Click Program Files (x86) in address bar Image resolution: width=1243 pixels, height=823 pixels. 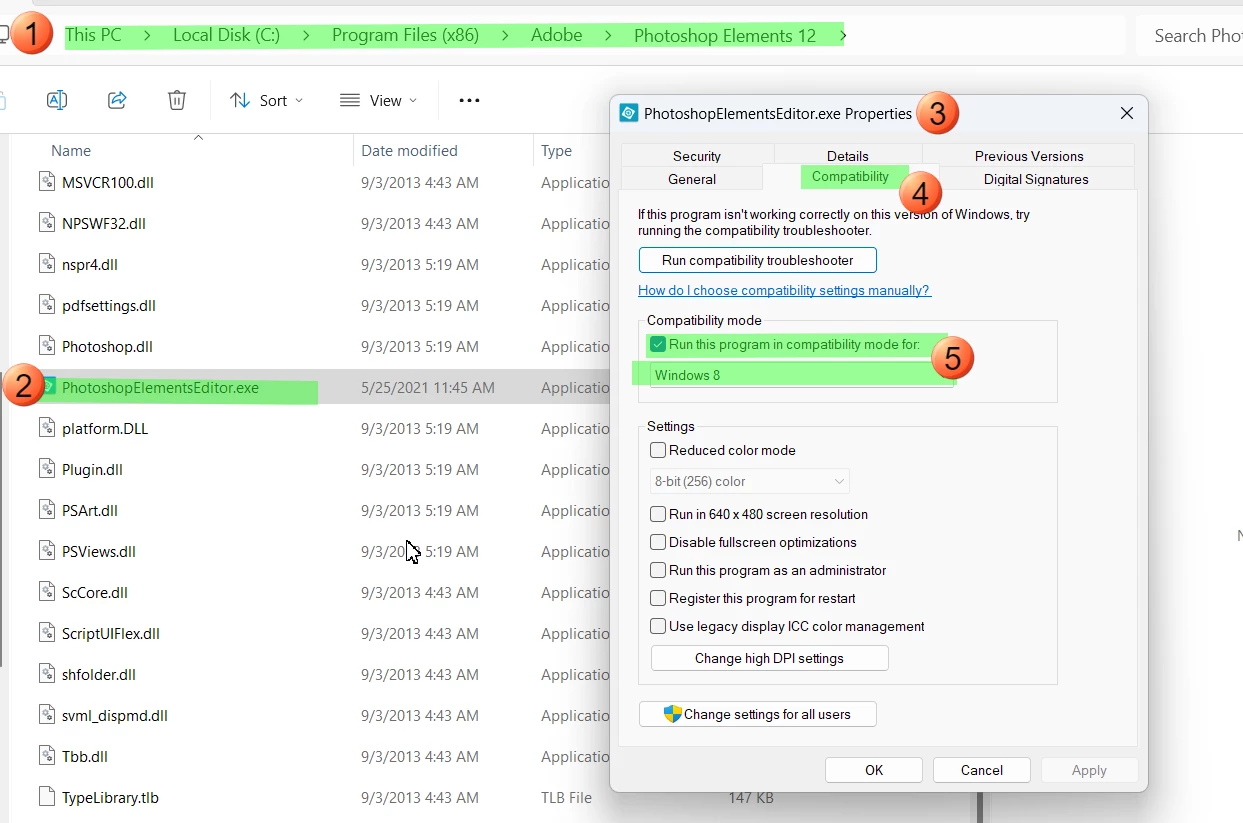pyautogui.click(x=405, y=36)
